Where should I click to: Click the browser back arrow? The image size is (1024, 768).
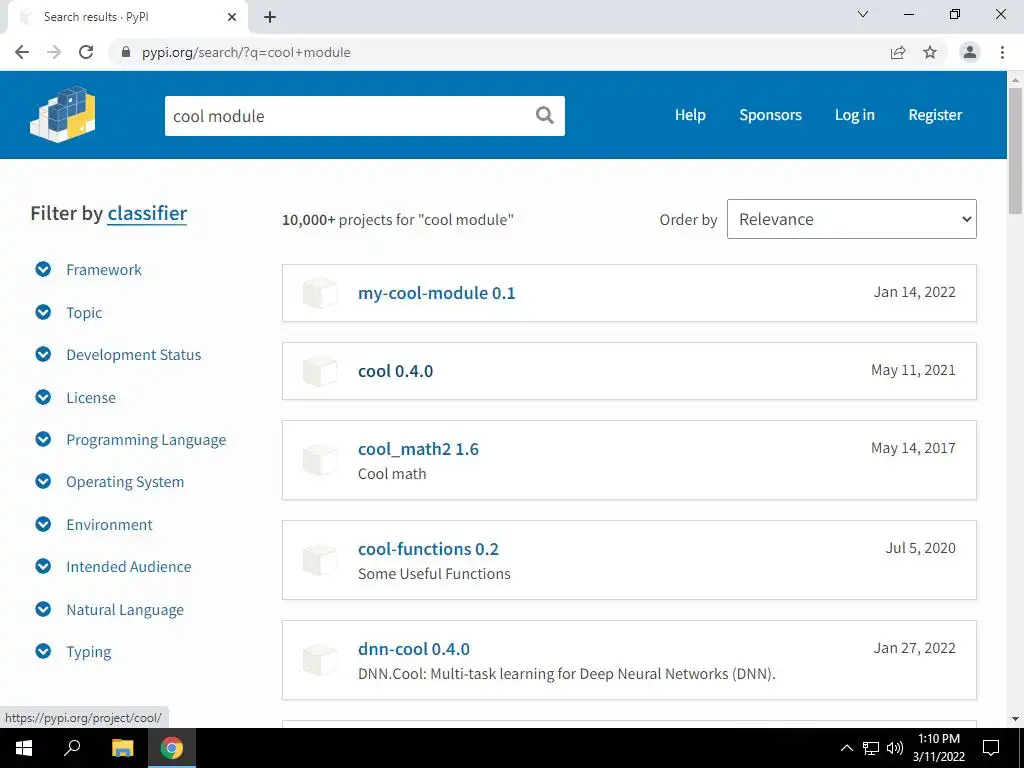tap(22, 52)
